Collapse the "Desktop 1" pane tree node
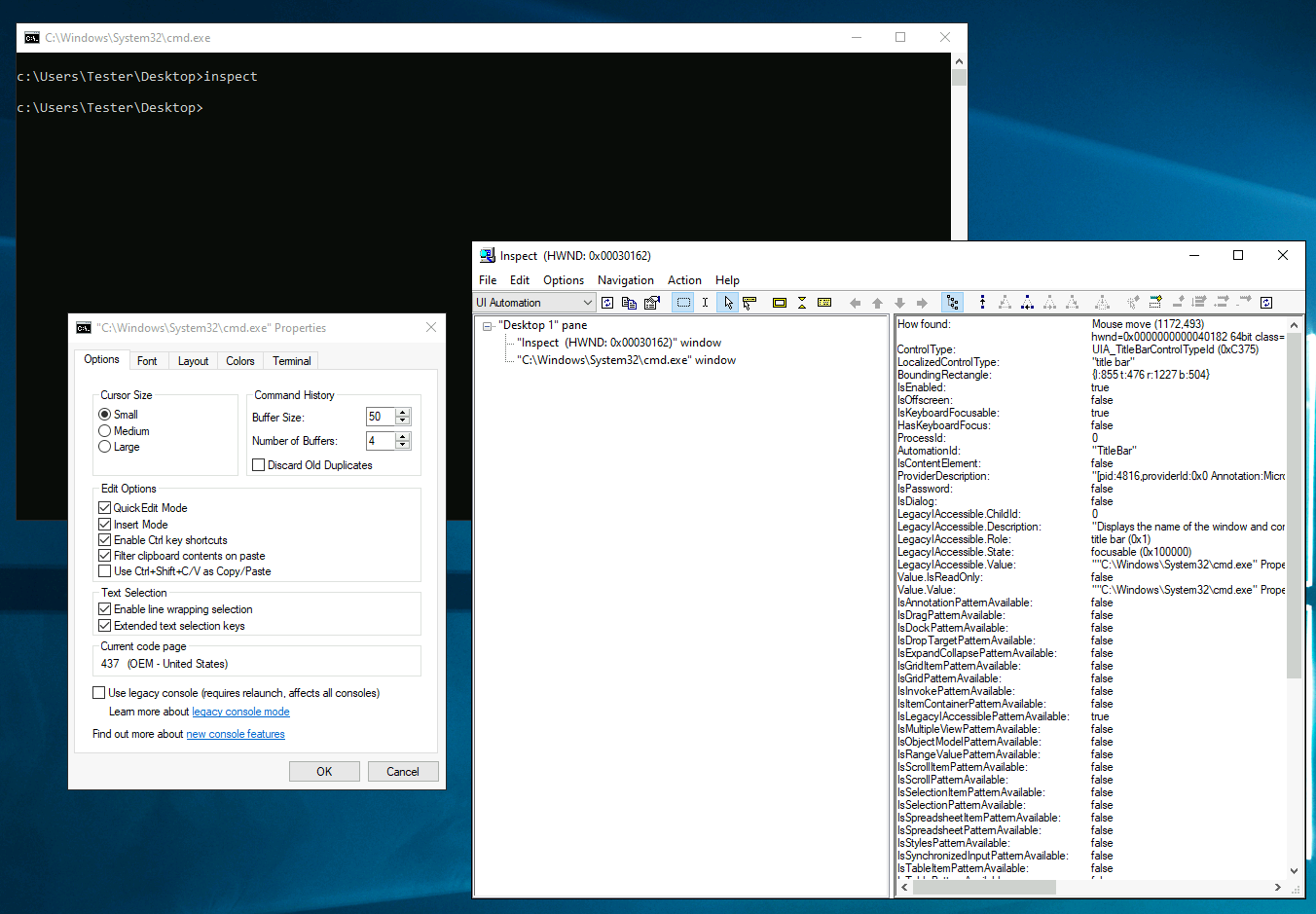Screen dimensions: 1316x914 coord(488,326)
